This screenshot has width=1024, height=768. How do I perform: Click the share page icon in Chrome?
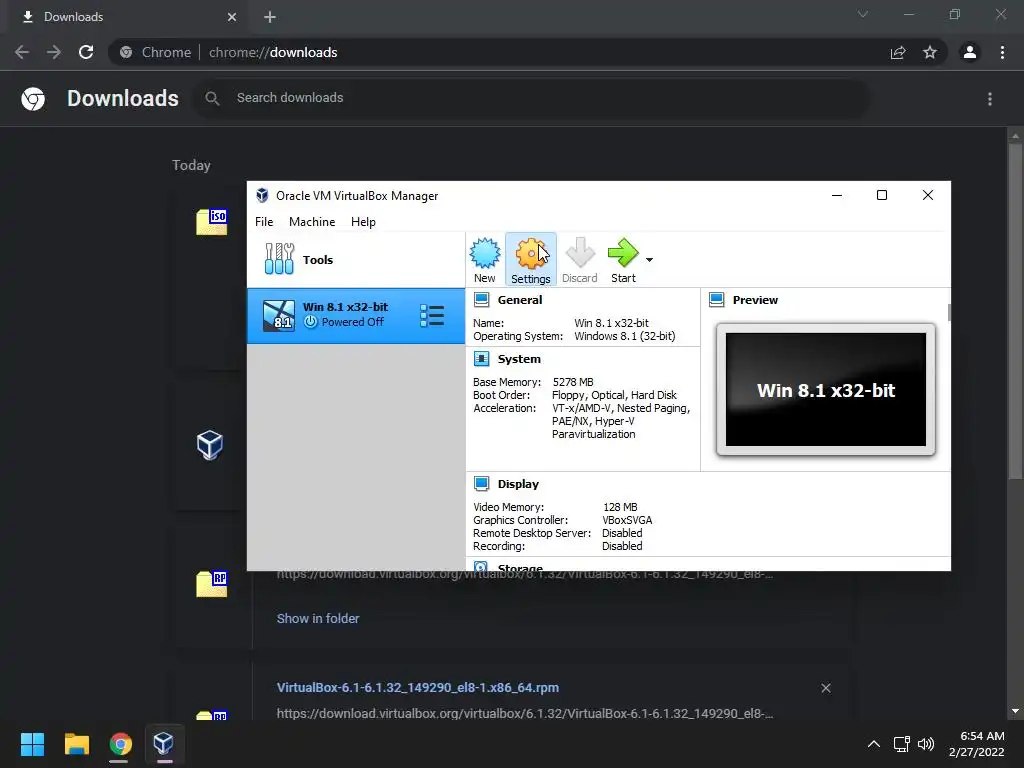[898, 52]
